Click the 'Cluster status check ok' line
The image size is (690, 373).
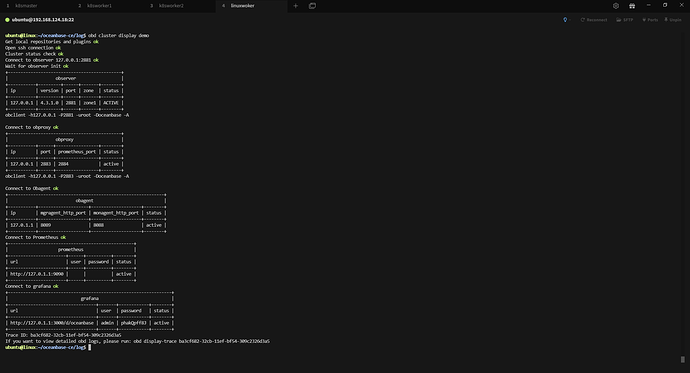34,54
